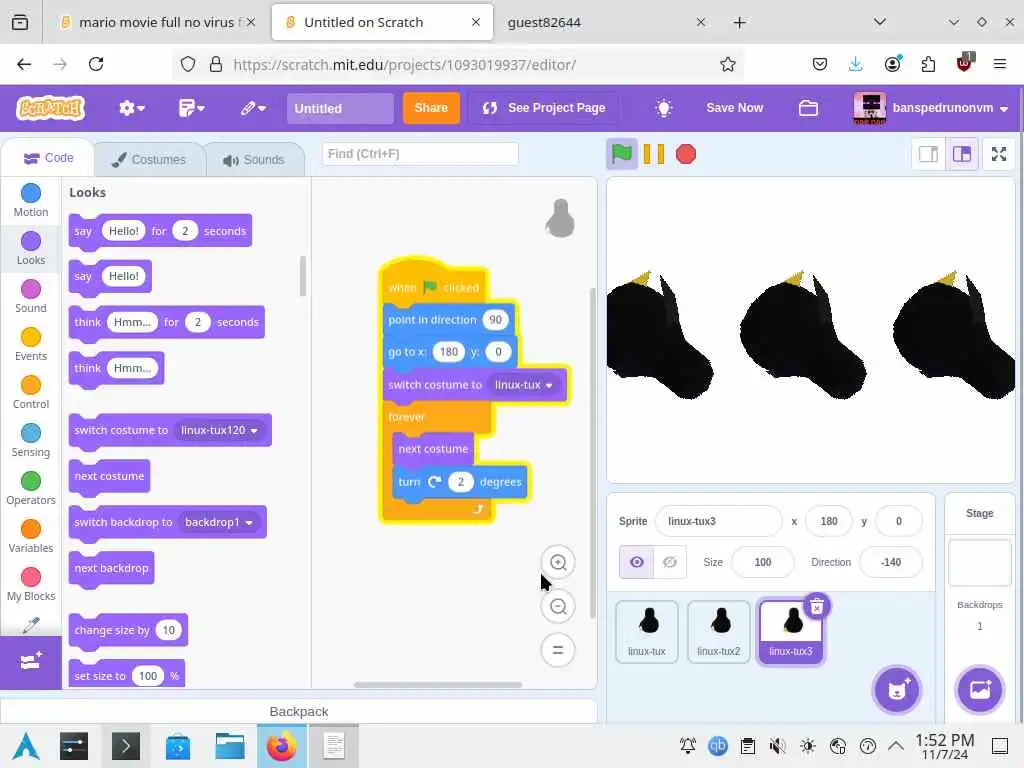Stop the project with the red stop button
The height and width of the screenshot is (768, 1024).
(x=686, y=154)
